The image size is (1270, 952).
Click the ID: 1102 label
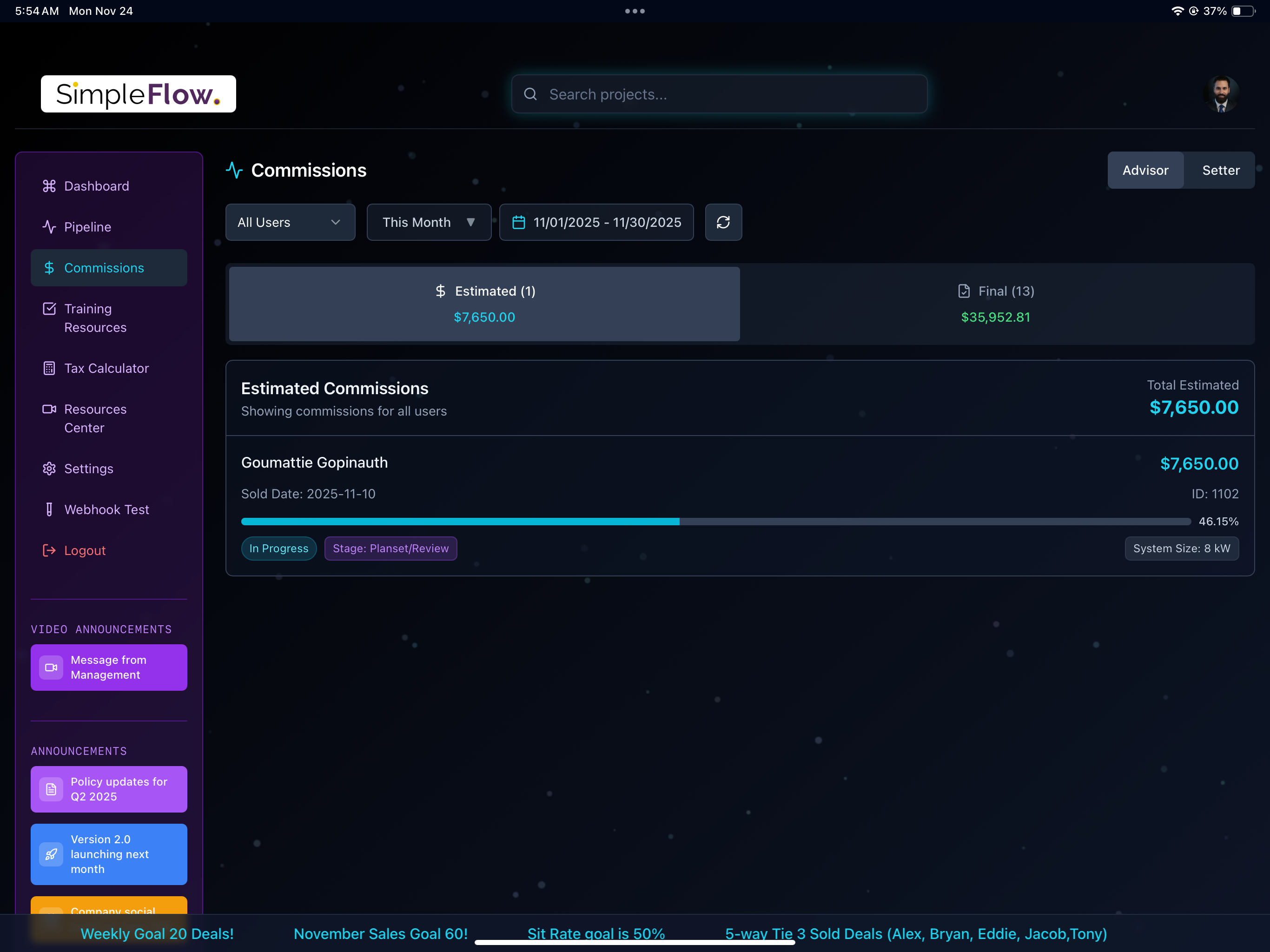pos(1215,494)
